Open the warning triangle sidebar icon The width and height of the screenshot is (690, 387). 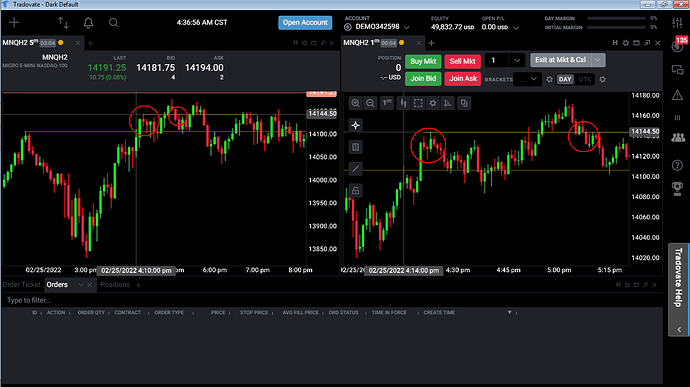pos(678,95)
